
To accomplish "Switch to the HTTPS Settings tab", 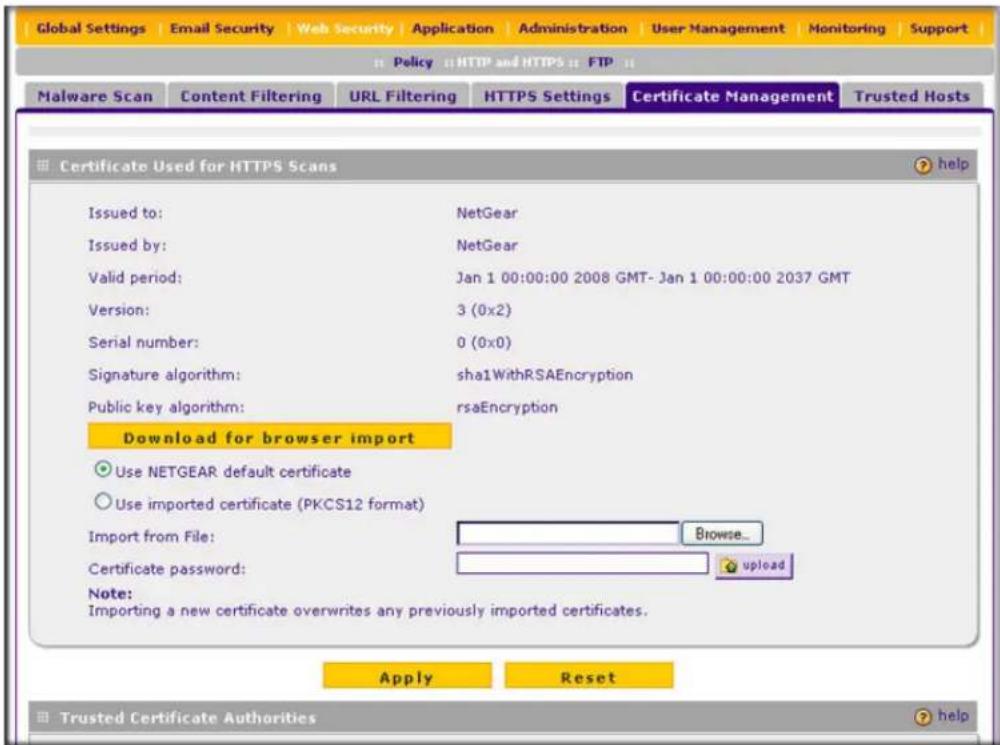I will point(547,96).
